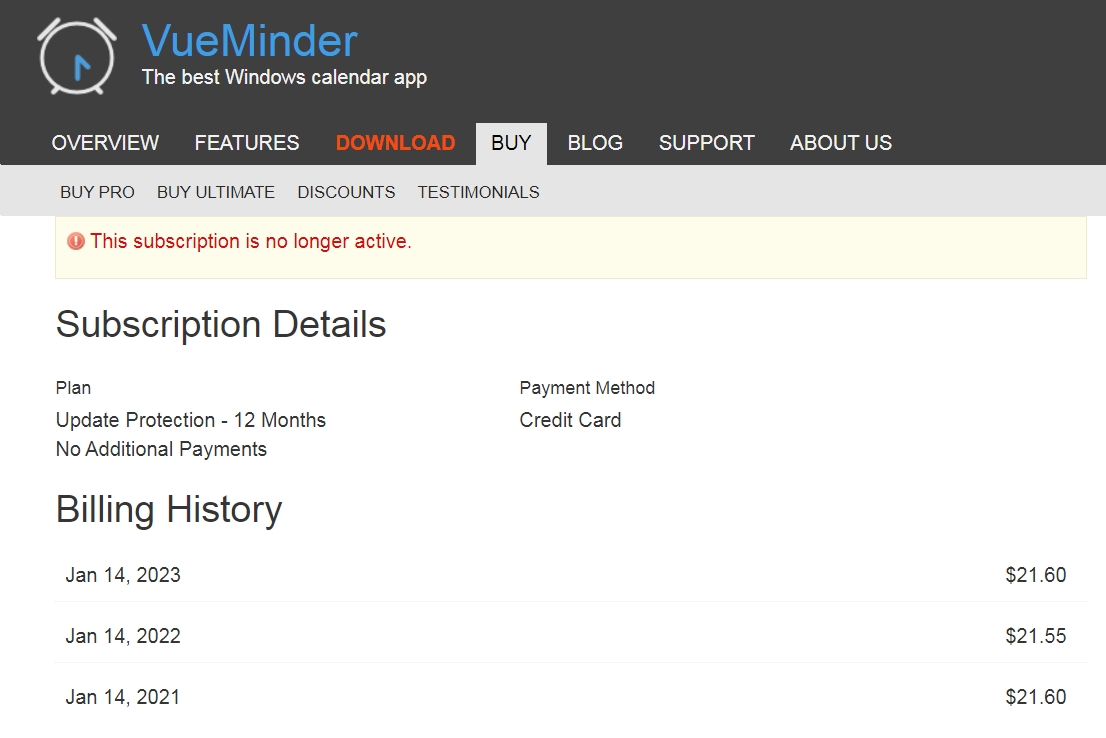
Task: Open the Testimonials submenu link
Action: point(478,192)
